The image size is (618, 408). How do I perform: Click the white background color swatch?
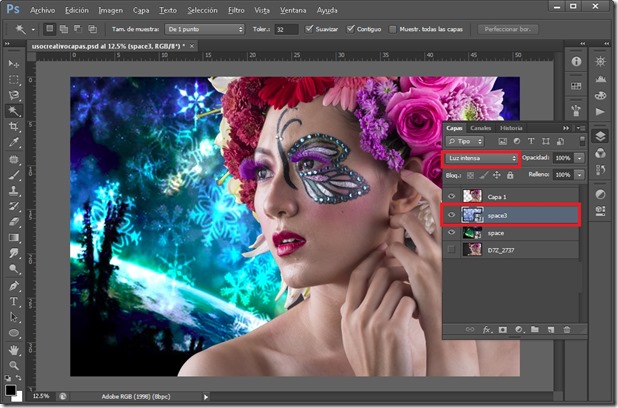coord(19,397)
